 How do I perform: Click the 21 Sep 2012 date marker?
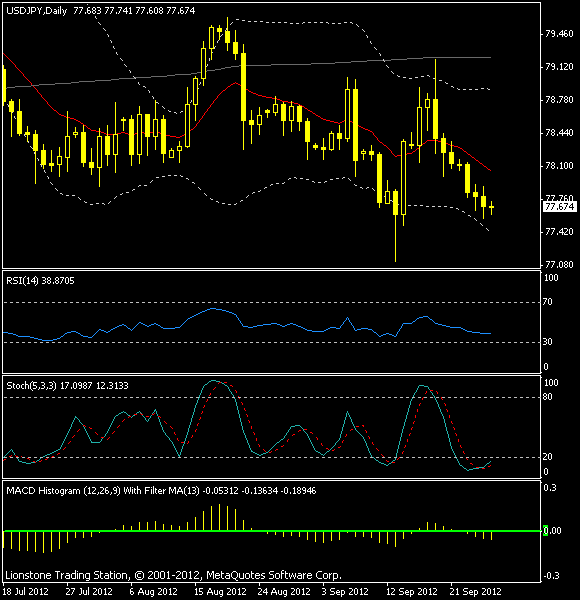point(476,592)
